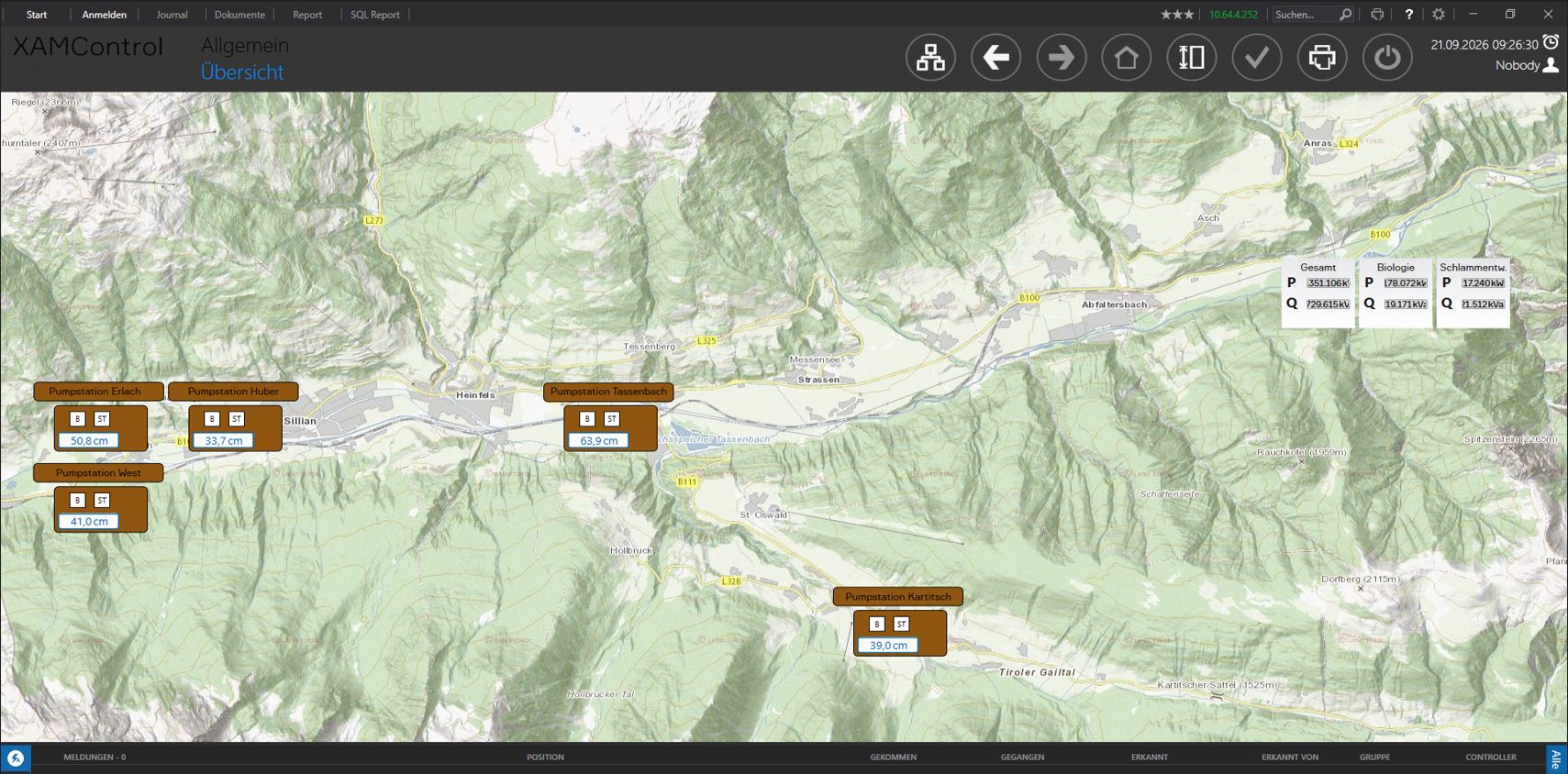This screenshot has height=774, width=1568.
Task: Click the Schlammentw. Q reactive power value
Action: coord(1484,304)
